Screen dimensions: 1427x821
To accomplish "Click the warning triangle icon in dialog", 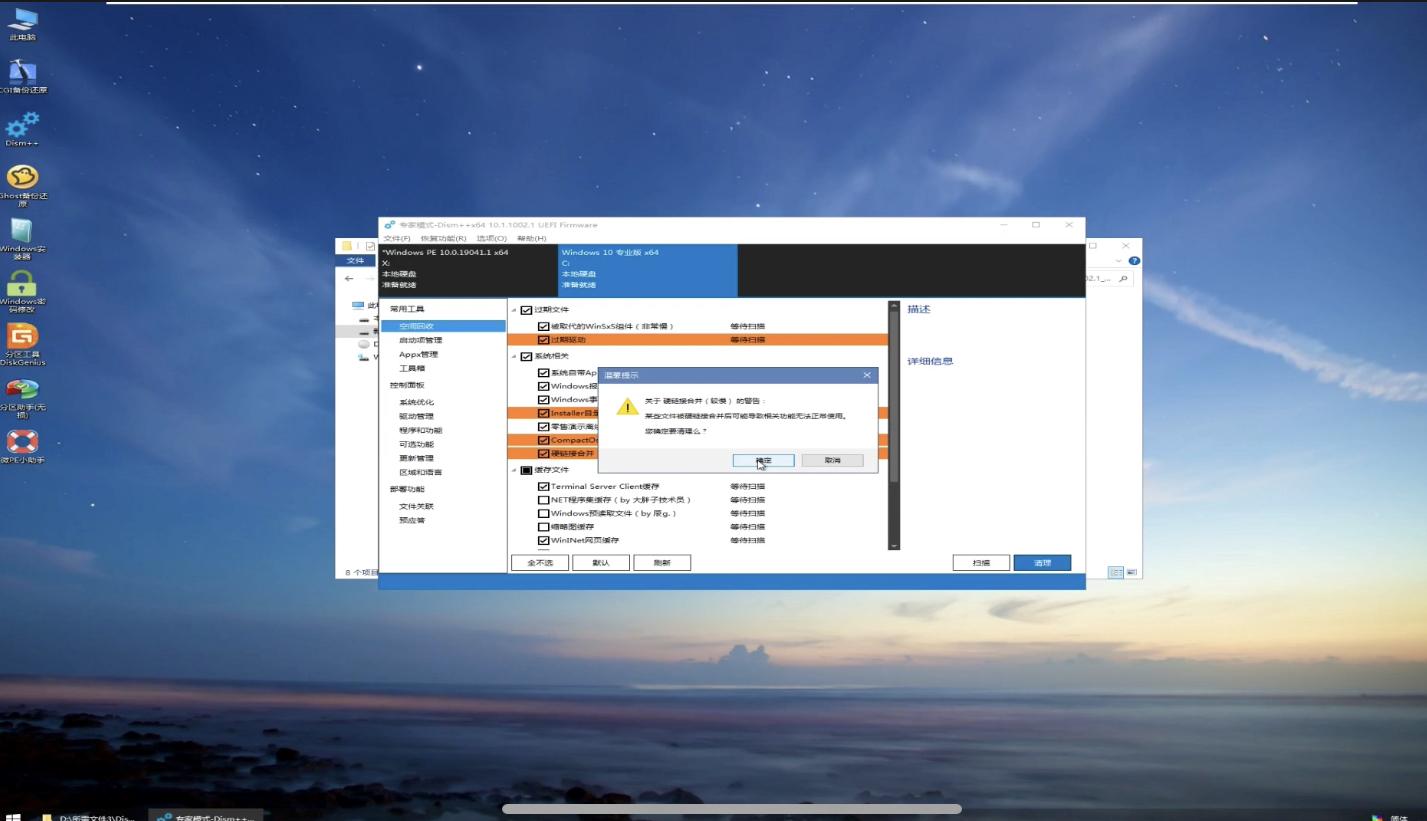I will (626, 407).
